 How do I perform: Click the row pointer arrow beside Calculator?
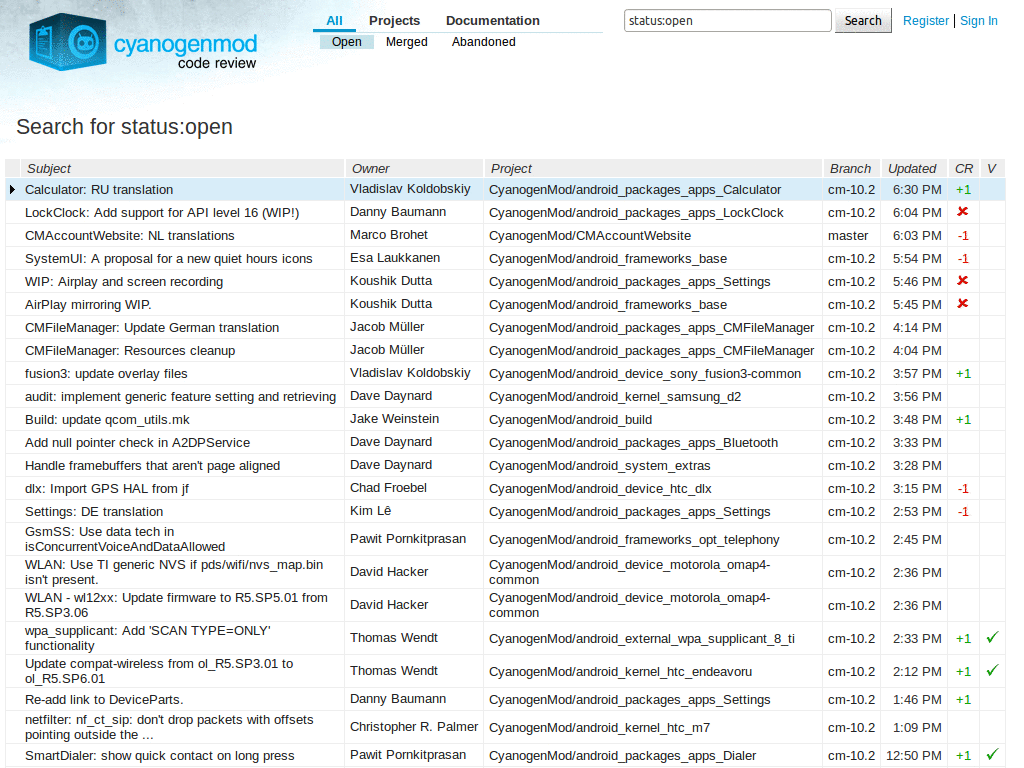[x=12, y=189]
